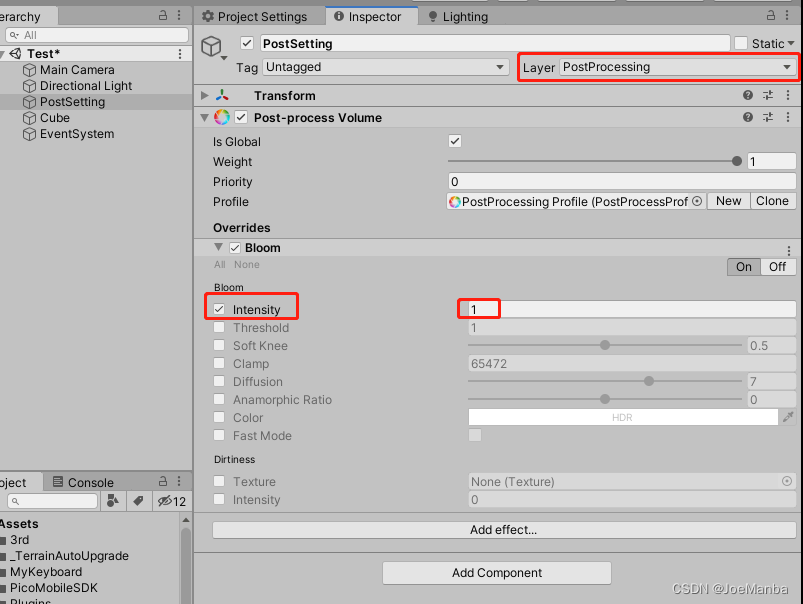Click the label filter icon in Project panel
803x604 pixels.
tap(140, 501)
